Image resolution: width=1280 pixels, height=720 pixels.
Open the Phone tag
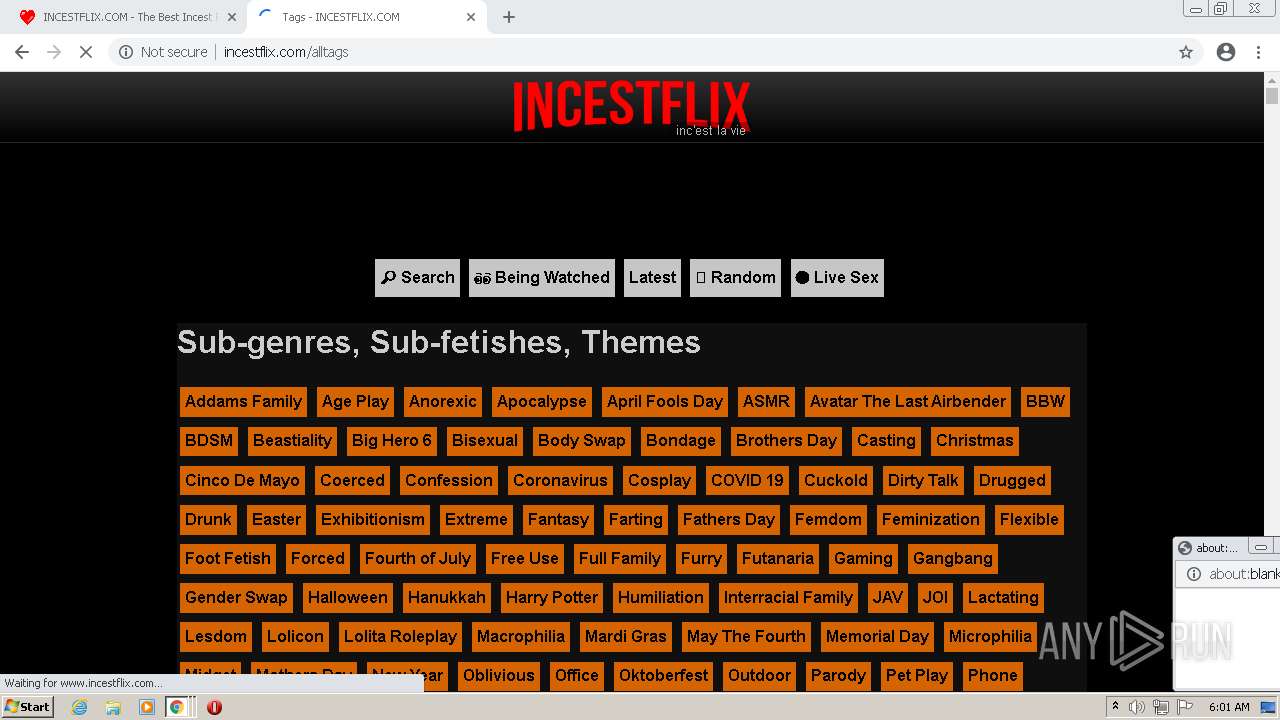click(993, 676)
